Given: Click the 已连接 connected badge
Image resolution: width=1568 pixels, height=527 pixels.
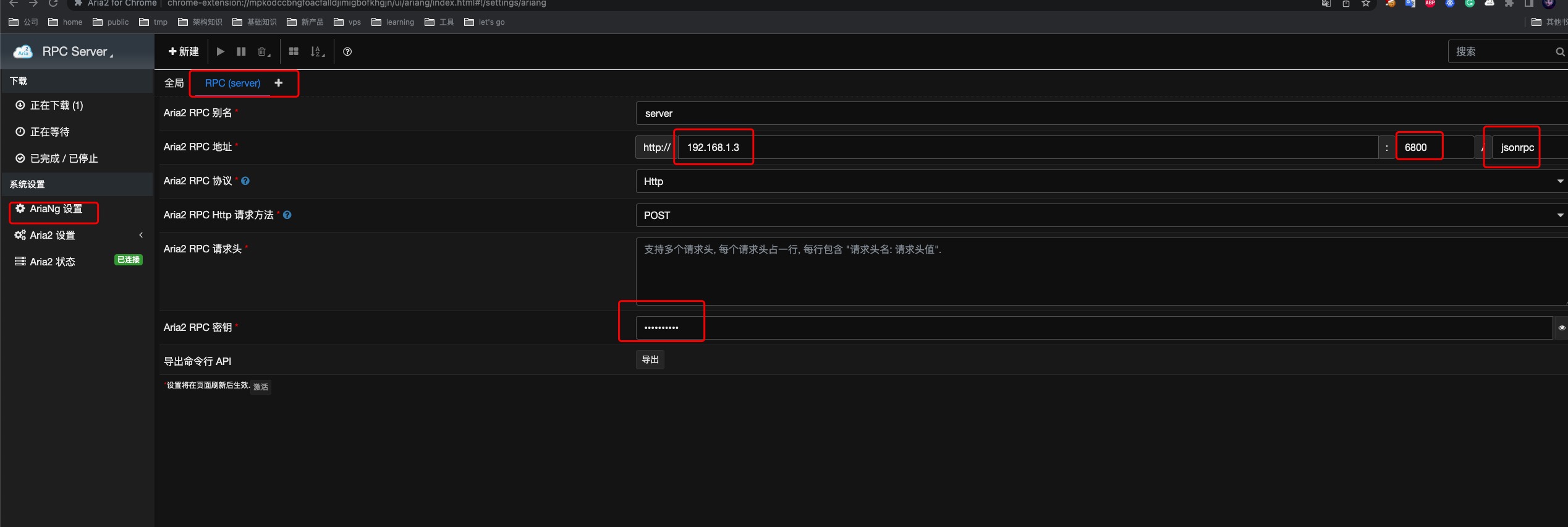Looking at the screenshot, I should [129, 260].
